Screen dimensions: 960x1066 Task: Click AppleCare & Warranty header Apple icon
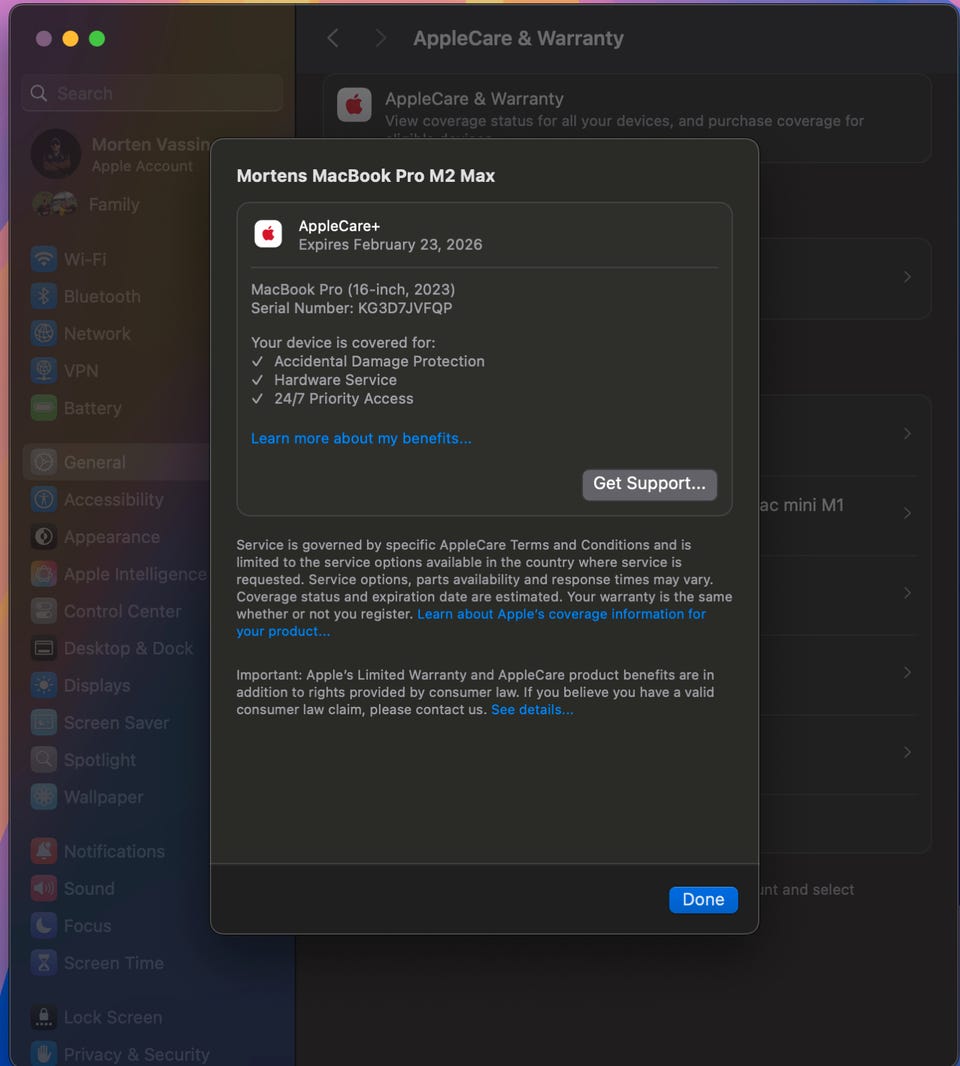(x=354, y=105)
